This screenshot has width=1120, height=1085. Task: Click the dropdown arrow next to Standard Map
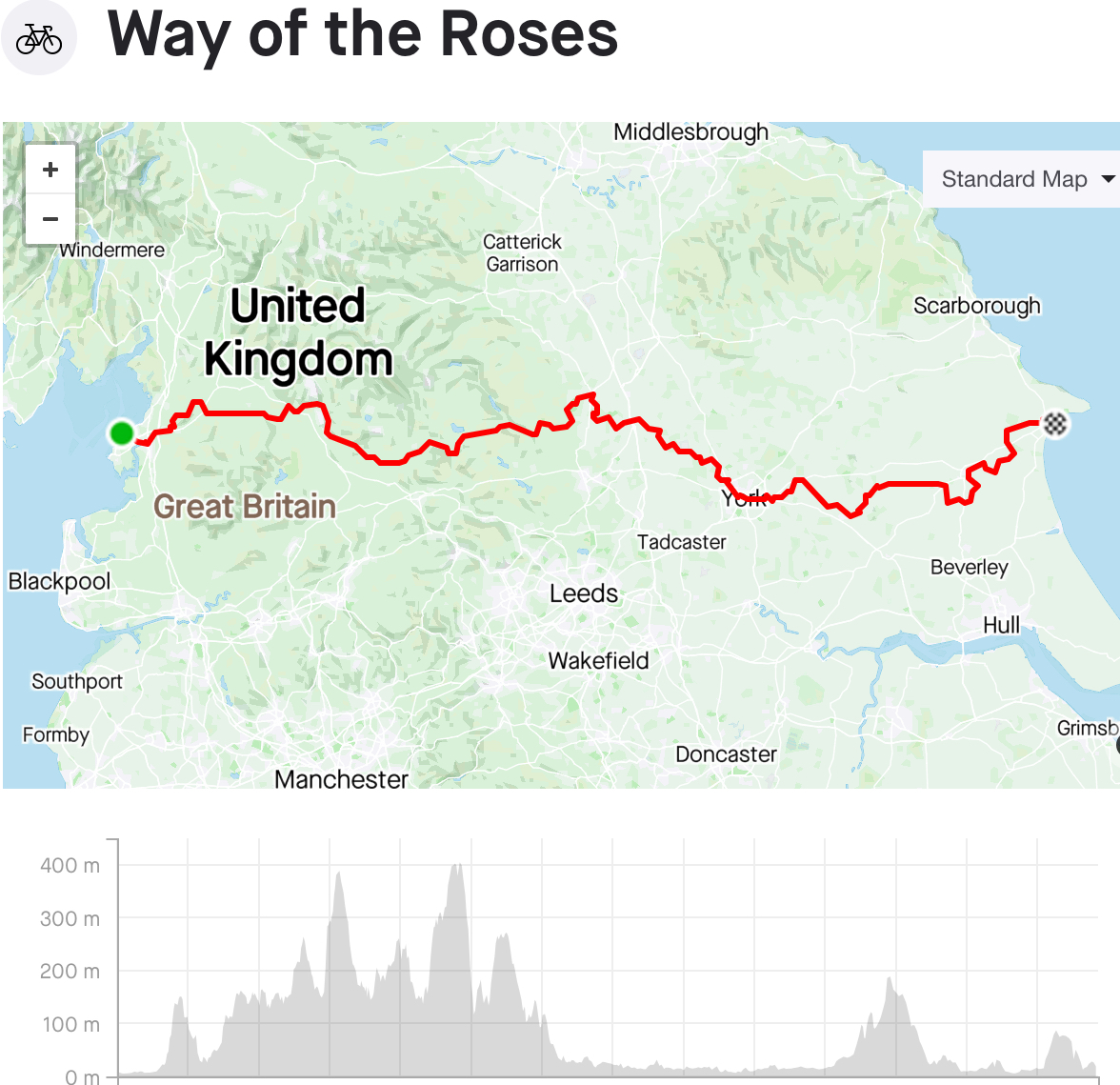pos(1108,179)
